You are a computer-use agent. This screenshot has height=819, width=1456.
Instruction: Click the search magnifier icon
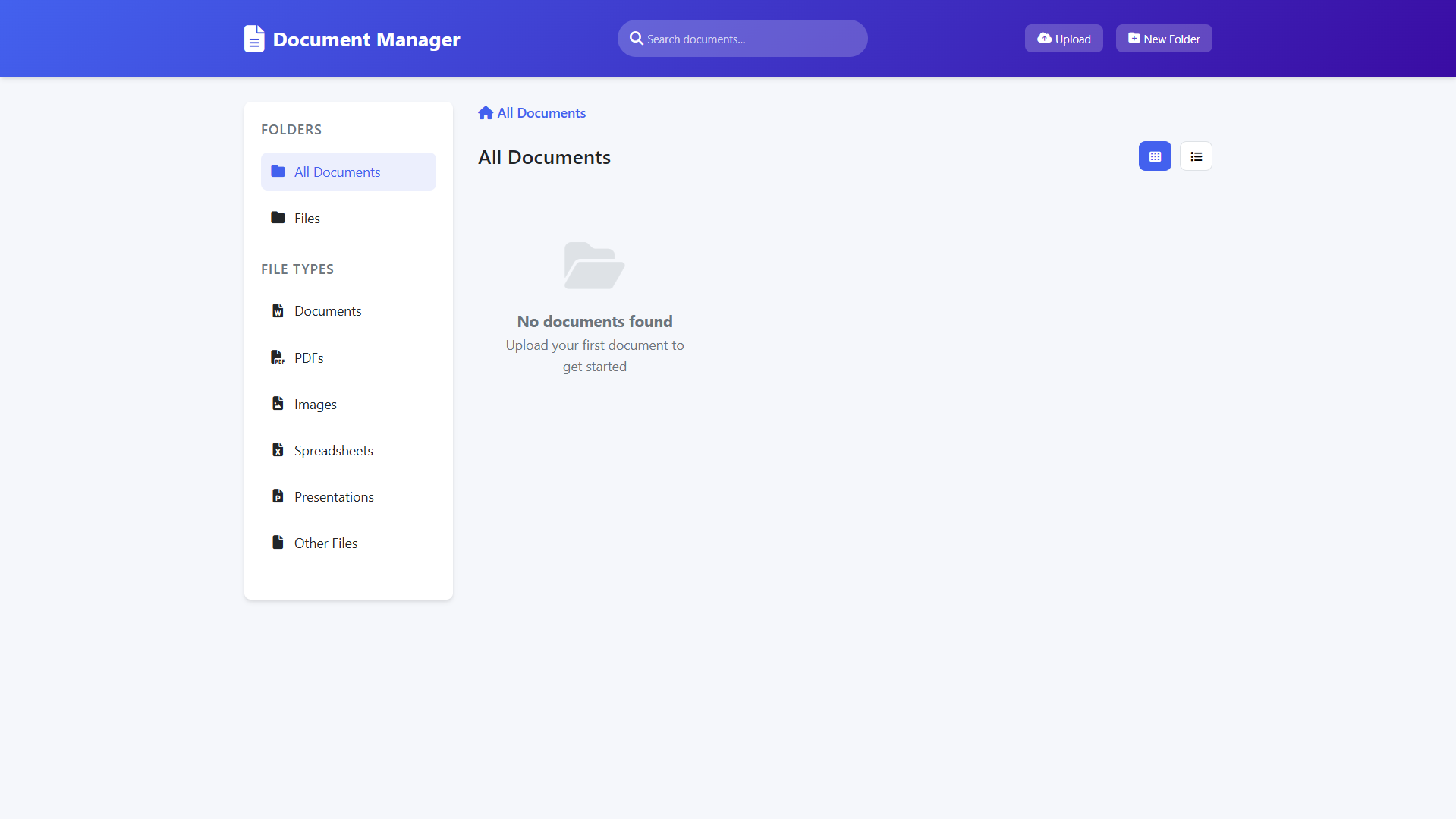coord(637,38)
